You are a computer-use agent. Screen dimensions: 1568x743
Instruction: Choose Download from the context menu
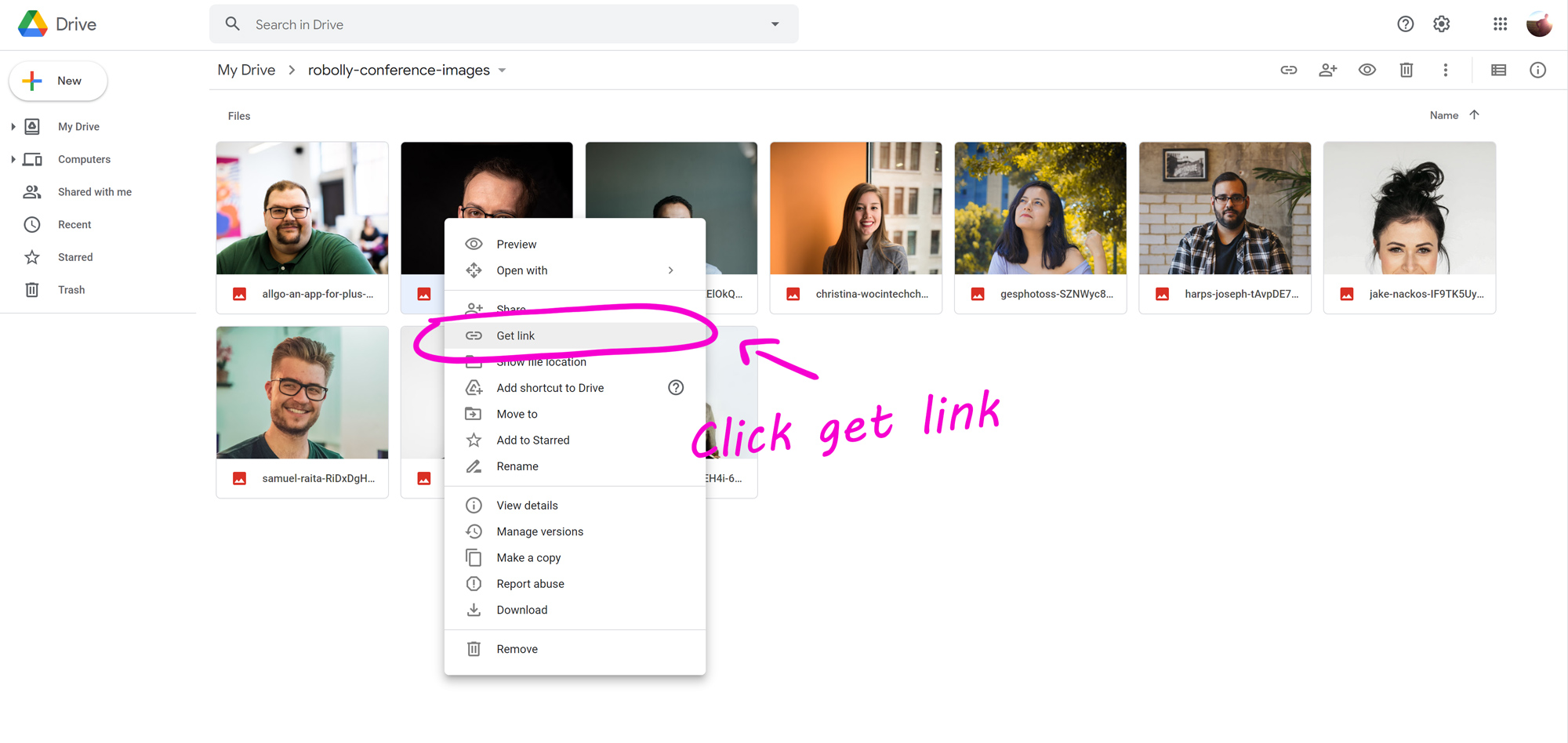coord(521,610)
